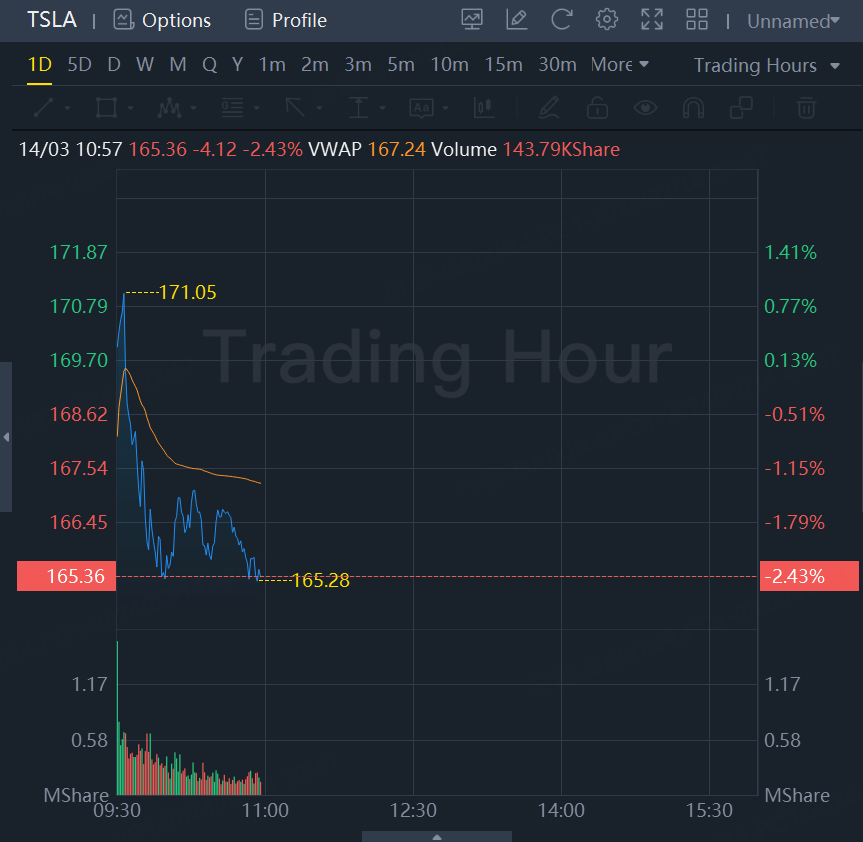Select the 2m interval

[x=314, y=65]
